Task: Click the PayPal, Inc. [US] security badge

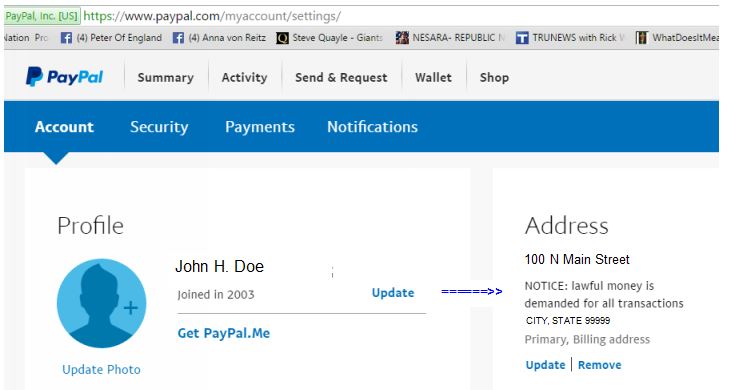Action: pyautogui.click(x=42, y=16)
